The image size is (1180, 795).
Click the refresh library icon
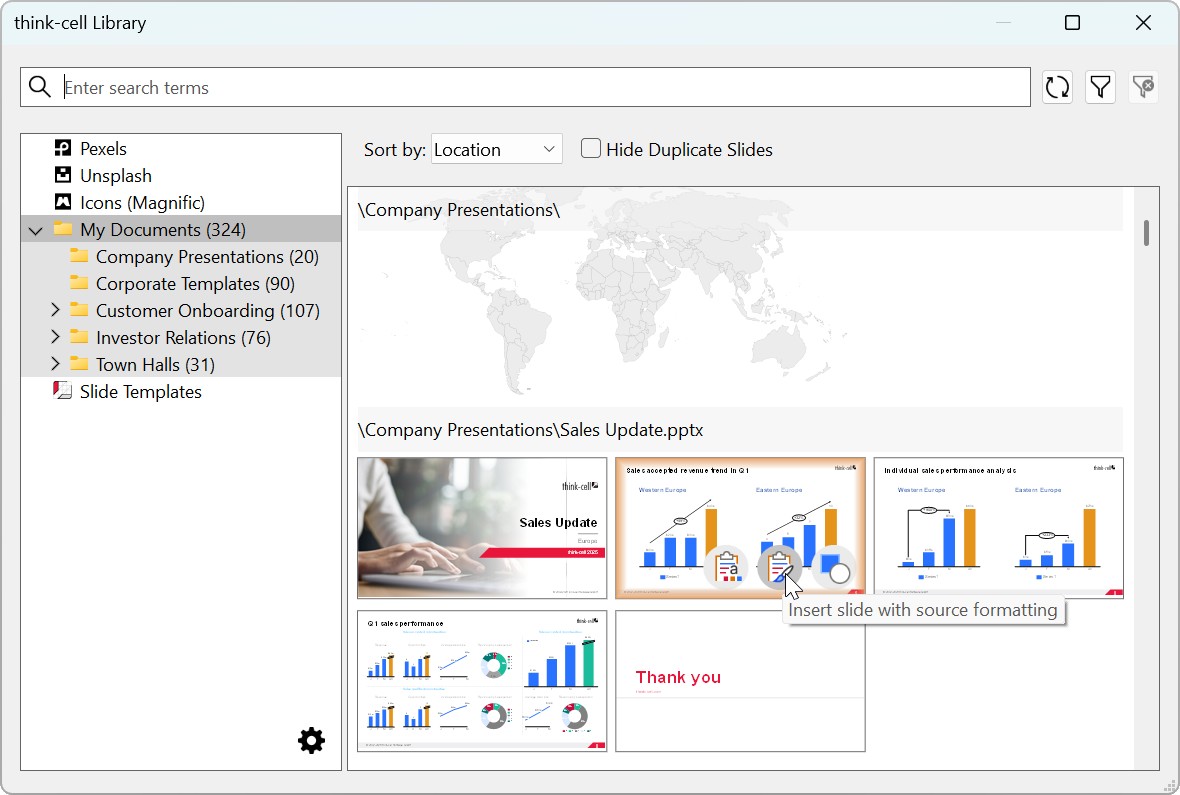(x=1057, y=87)
